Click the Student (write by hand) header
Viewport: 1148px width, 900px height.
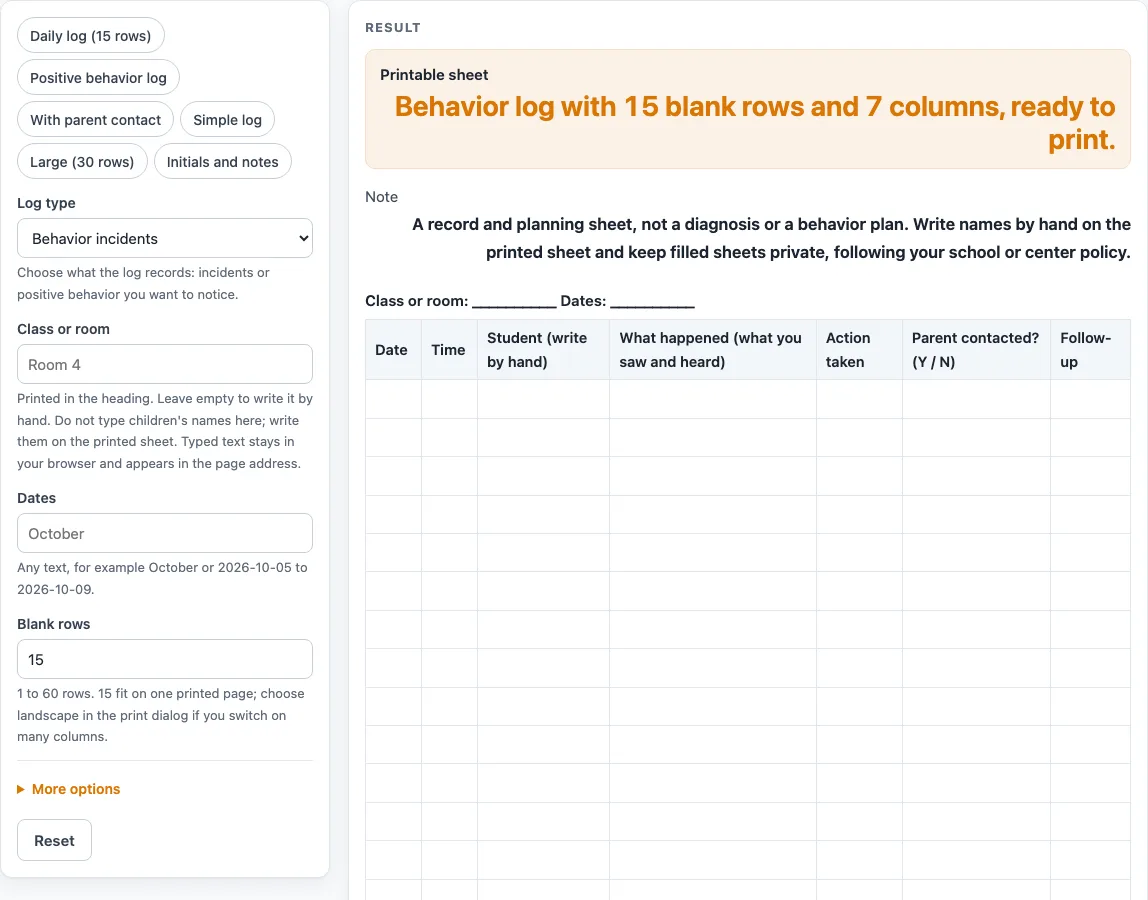coord(543,349)
